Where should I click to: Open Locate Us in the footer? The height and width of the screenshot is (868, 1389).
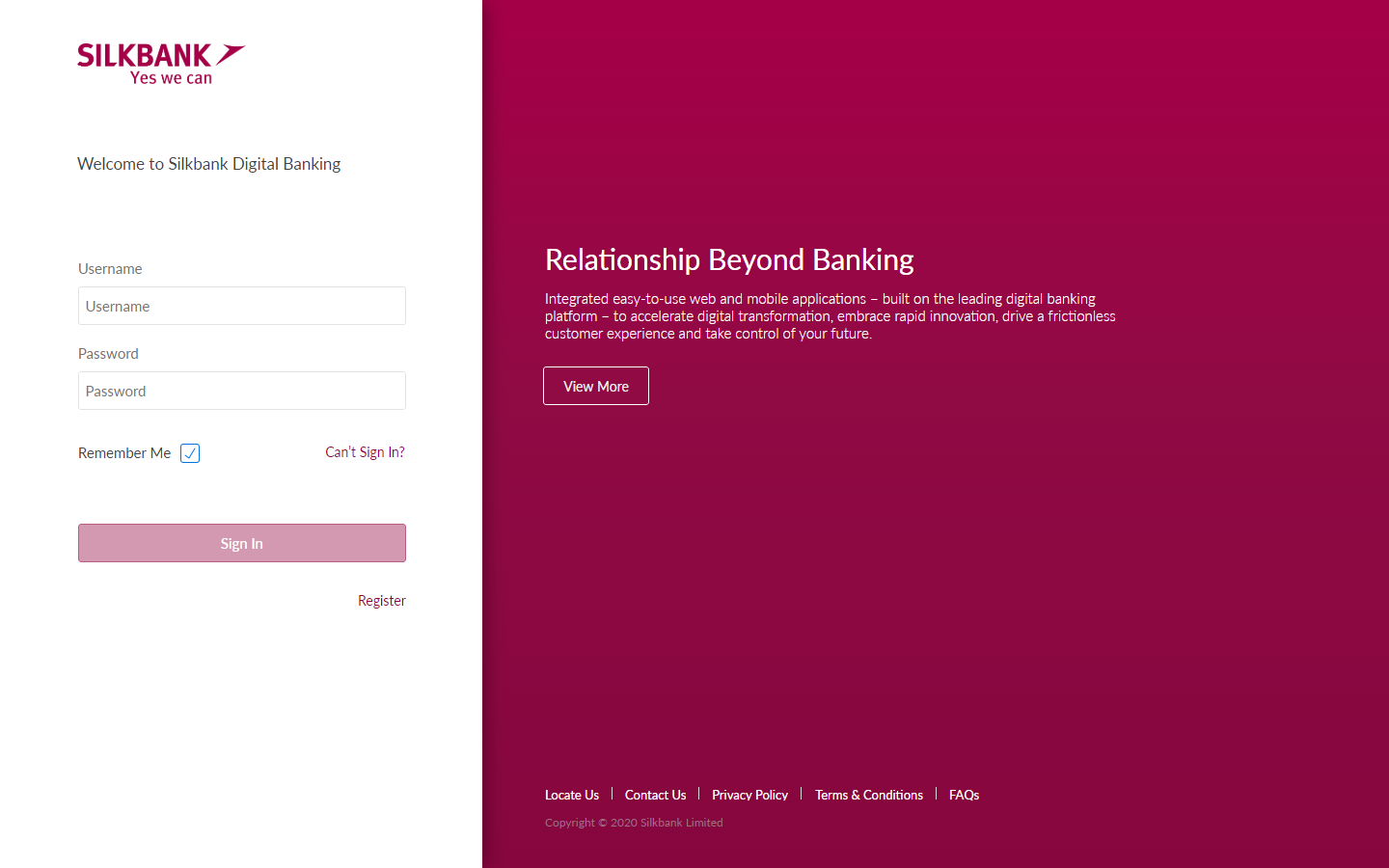tap(571, 795)
